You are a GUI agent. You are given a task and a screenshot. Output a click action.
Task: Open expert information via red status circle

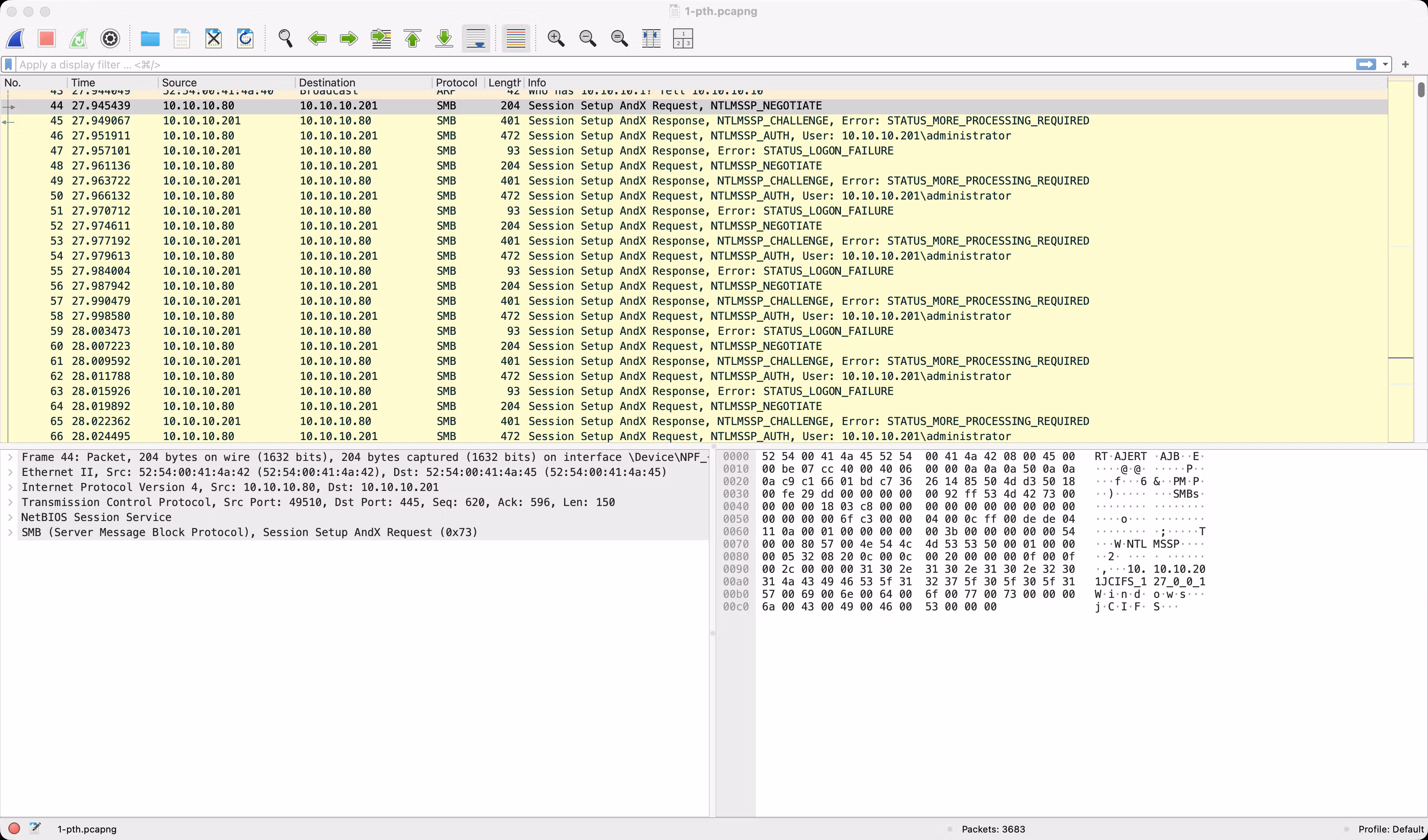[14, 829]
